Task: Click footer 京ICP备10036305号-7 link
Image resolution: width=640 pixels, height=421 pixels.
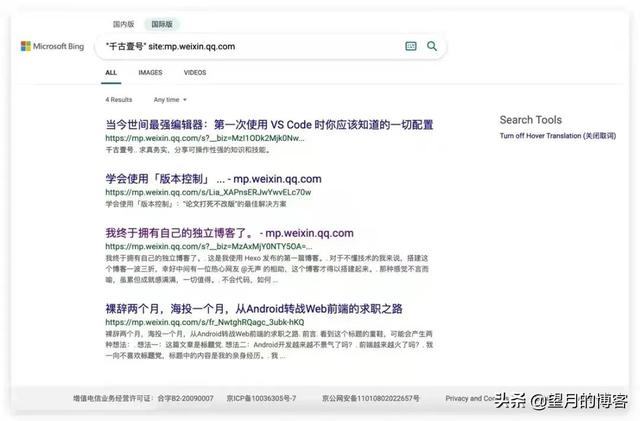Action: point(261,398)
